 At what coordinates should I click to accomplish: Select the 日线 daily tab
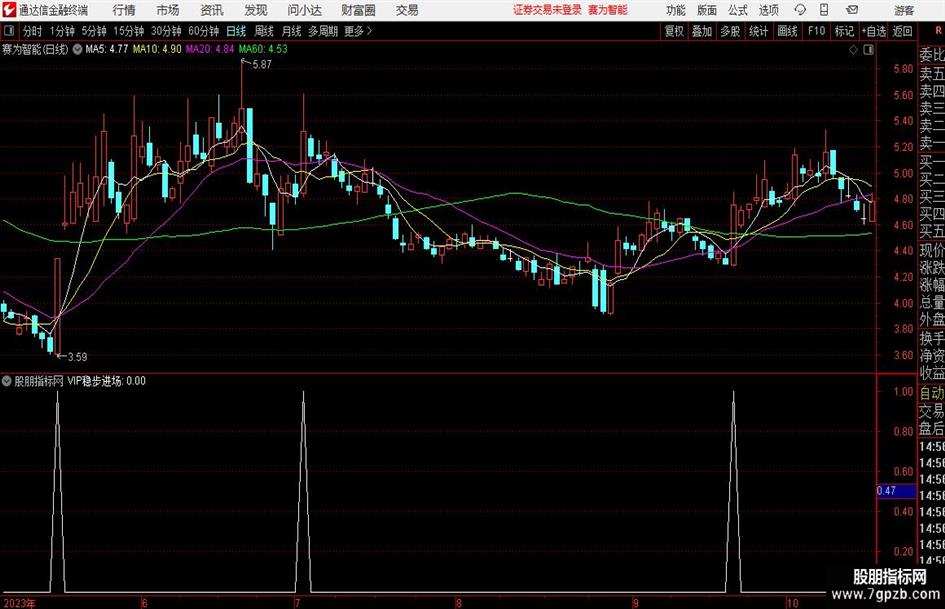pyautogui.click(x=236, y=31)
